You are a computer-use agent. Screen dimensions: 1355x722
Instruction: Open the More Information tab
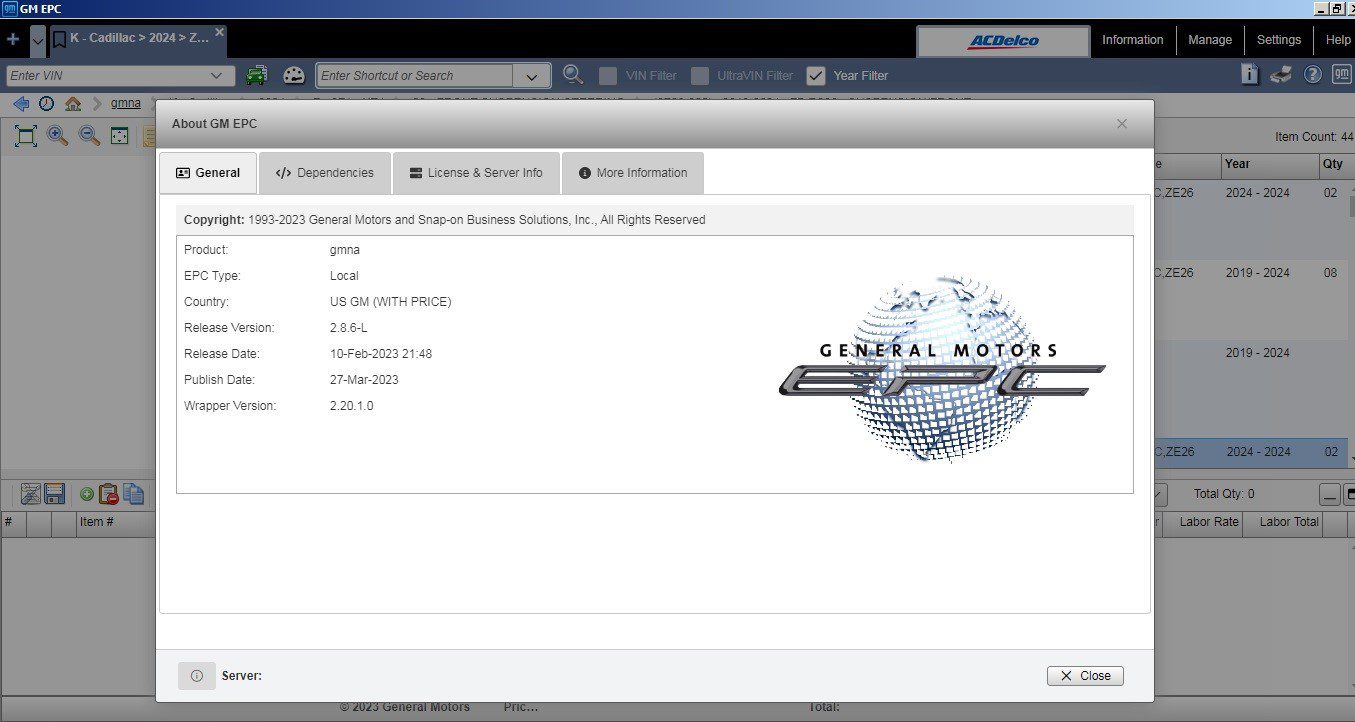[x=633, y=173]
